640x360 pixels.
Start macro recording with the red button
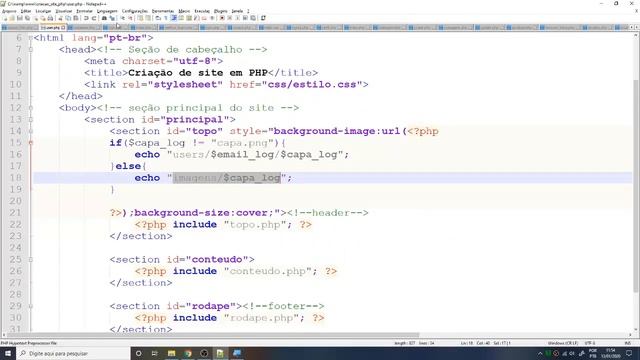click(222, 18)
